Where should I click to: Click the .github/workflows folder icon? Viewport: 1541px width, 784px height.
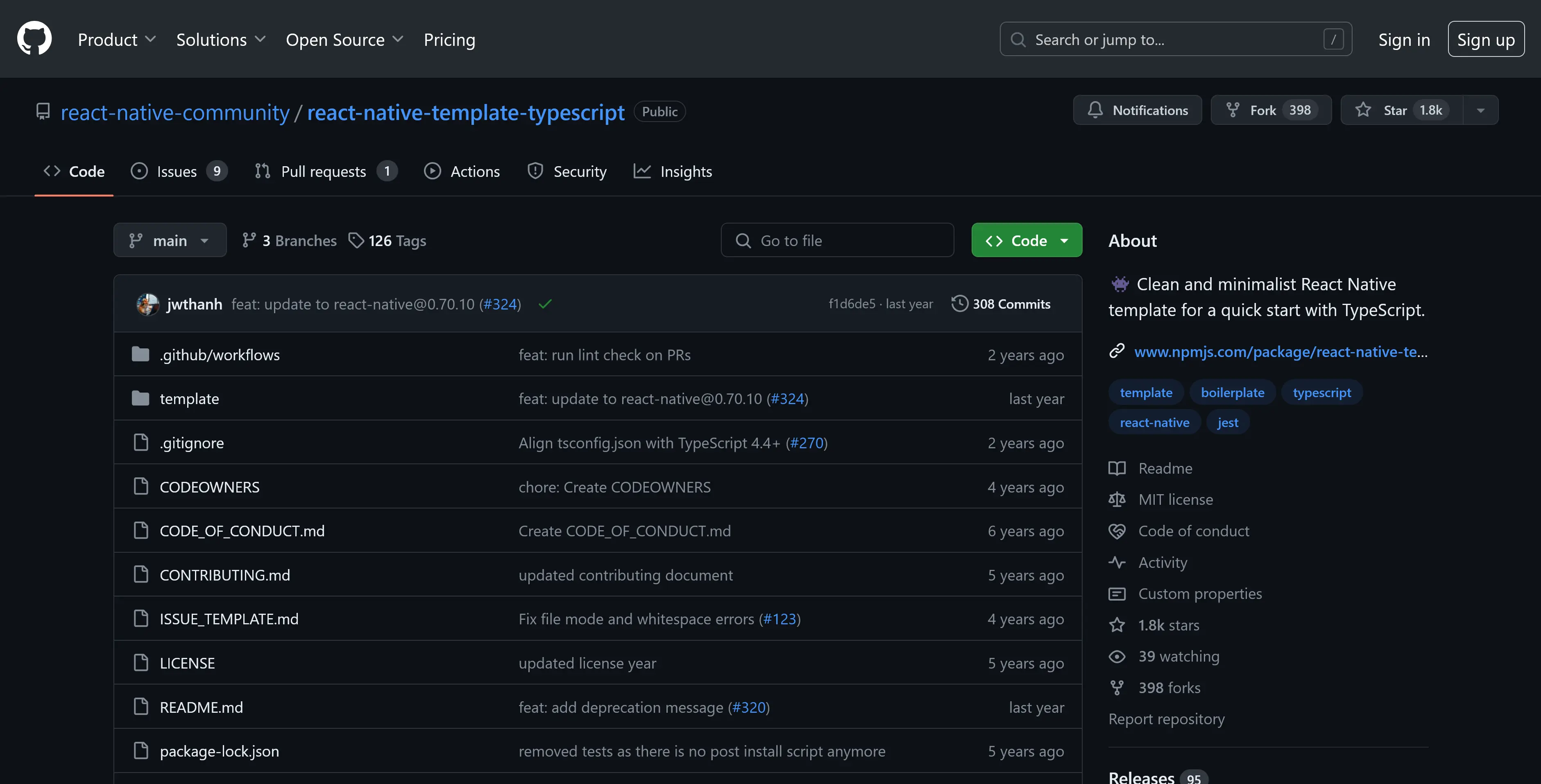click(x=140, y=355)
